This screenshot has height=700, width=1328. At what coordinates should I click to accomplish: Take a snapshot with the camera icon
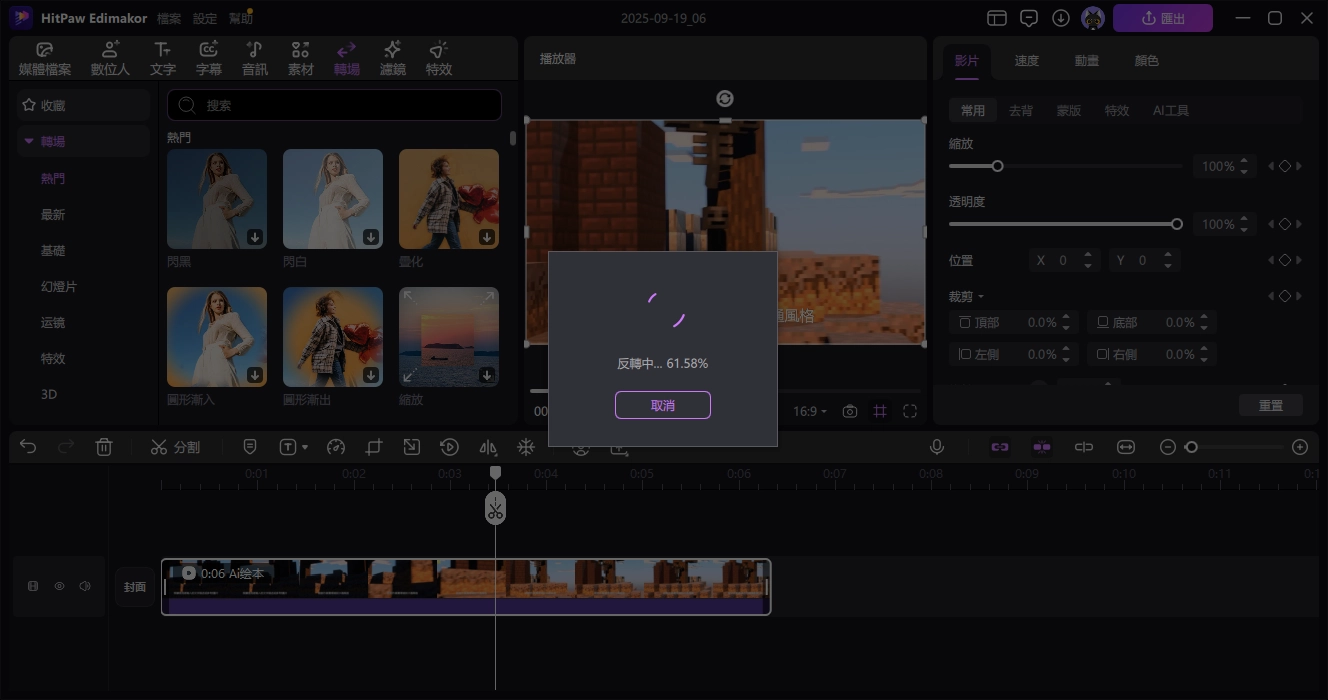point(849,411)
